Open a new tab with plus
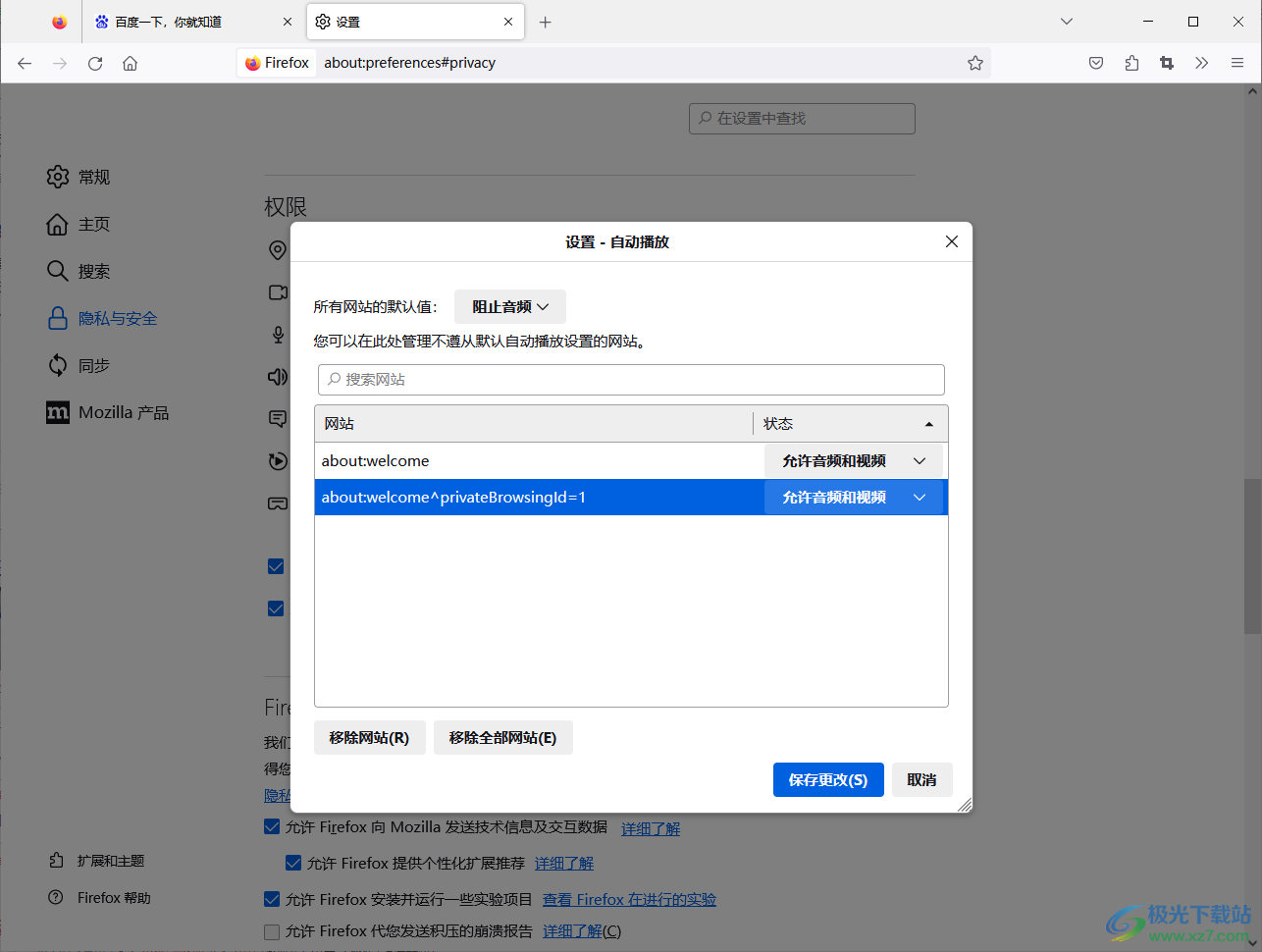 tap(546, 22)
